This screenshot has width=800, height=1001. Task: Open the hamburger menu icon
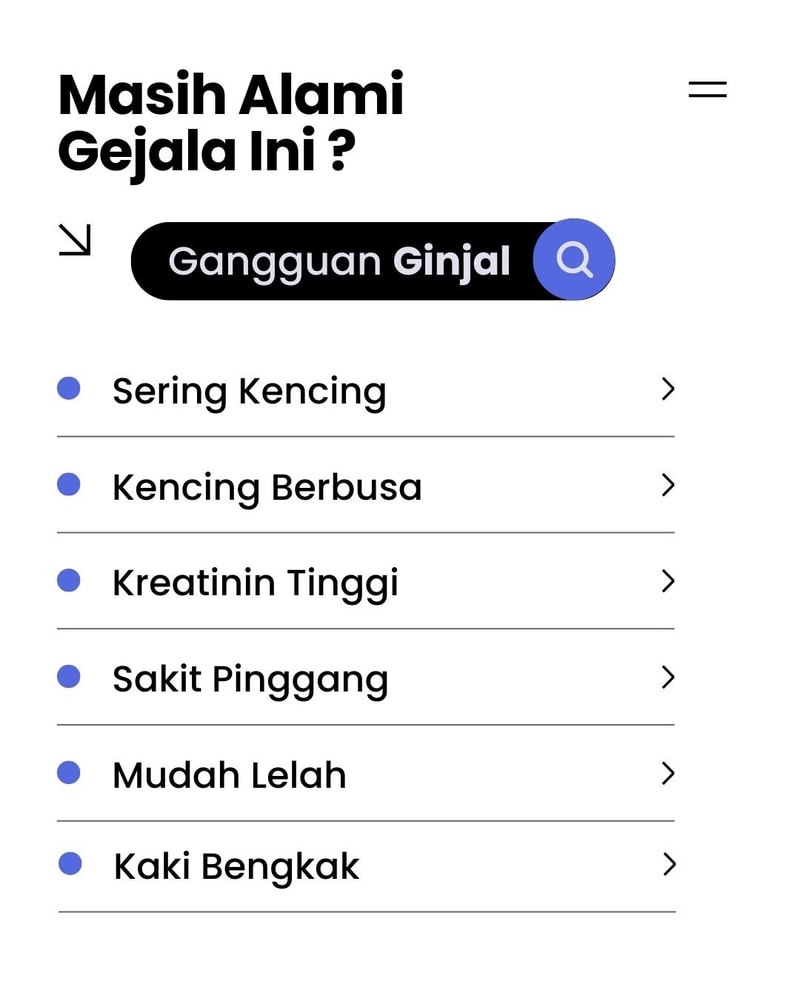click(x=707, y=89)
